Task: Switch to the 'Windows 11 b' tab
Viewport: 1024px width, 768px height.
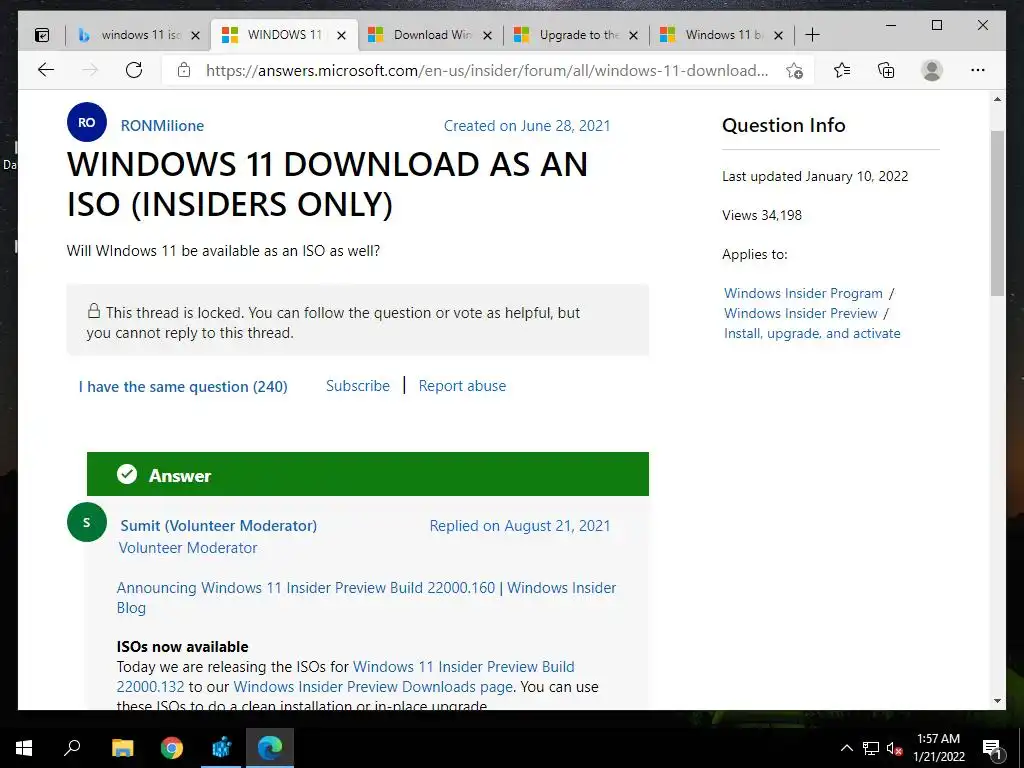Action: (722, 35)
